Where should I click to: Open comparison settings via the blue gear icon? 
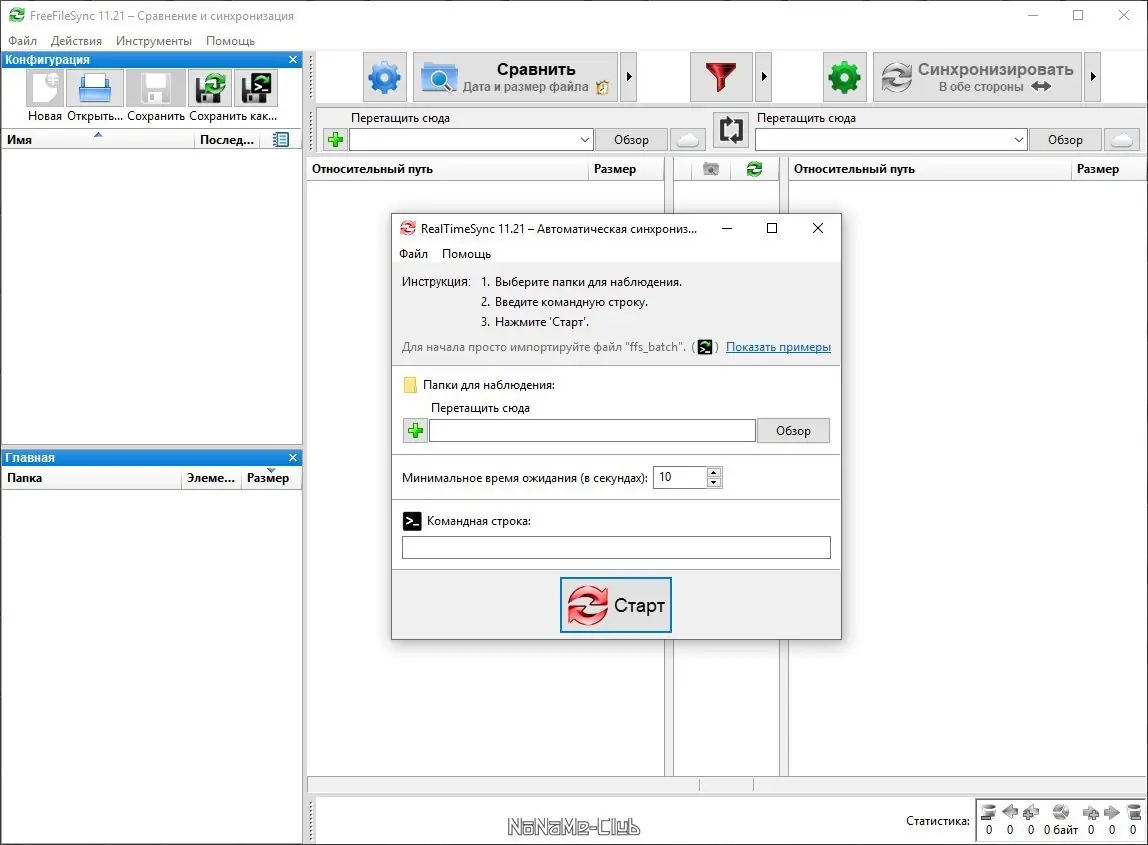pyautogui.click(x=384, y=76)
